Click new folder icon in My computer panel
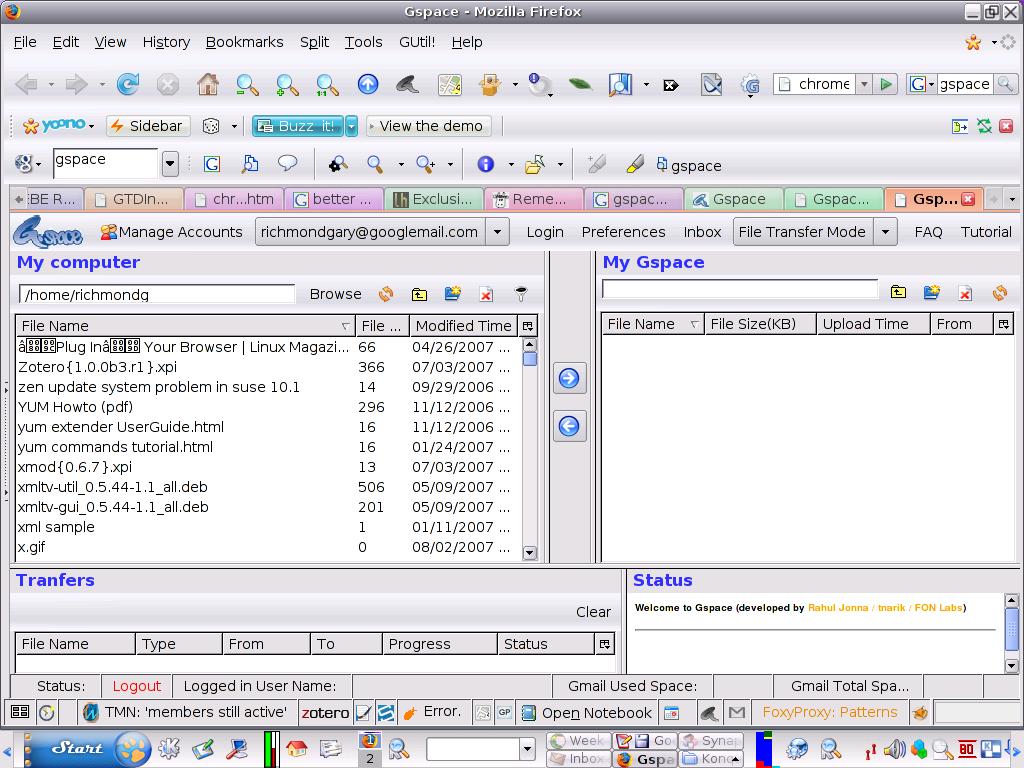Screen dimensions: 1024x768 (x=453, y=294)
